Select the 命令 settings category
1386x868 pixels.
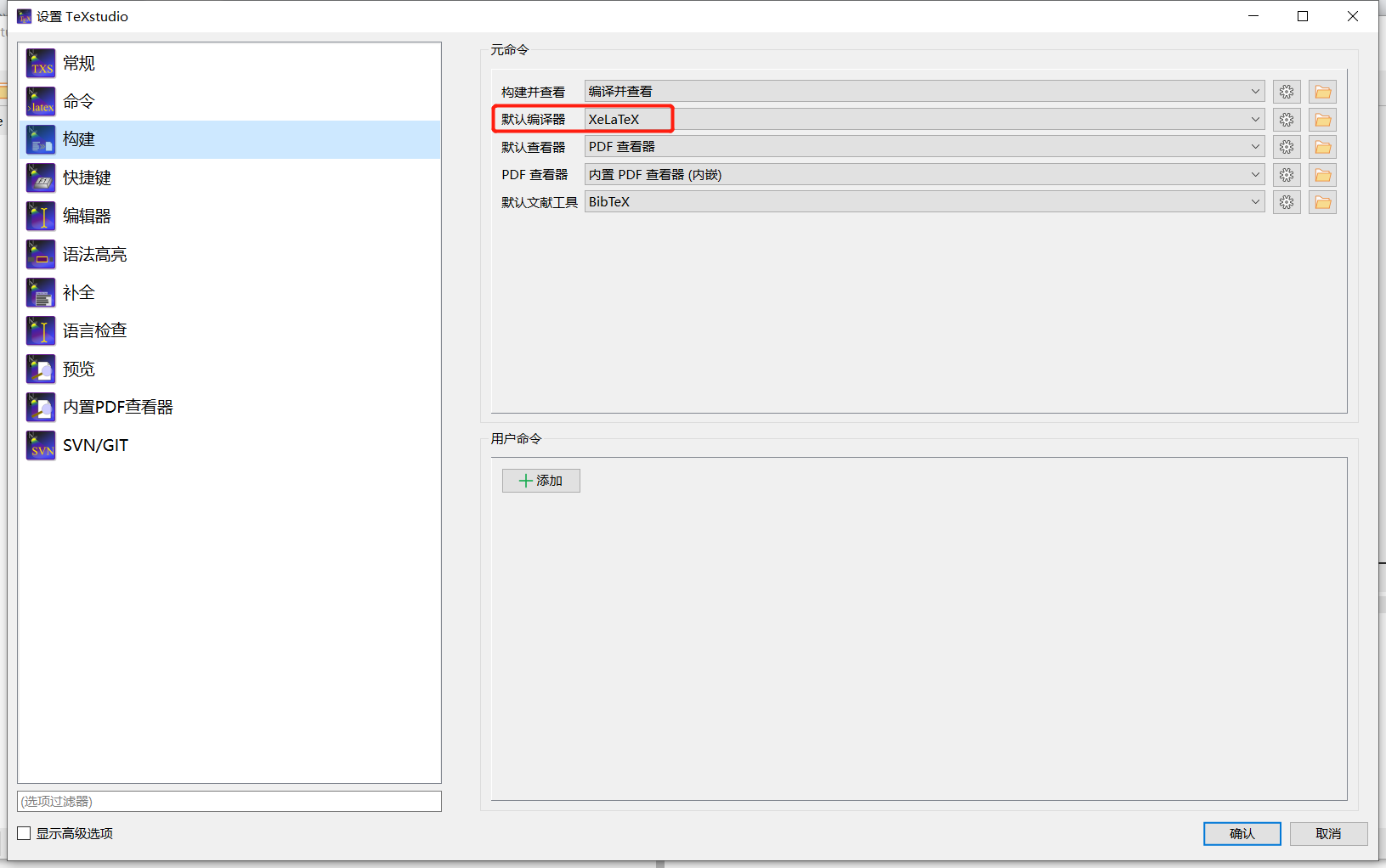[x=229, y=101]
